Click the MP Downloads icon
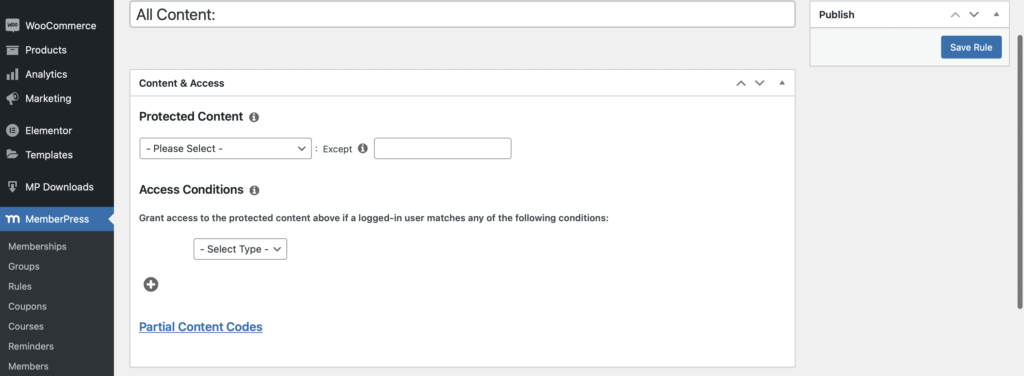1024x376 pixels. tap(12, 187)
